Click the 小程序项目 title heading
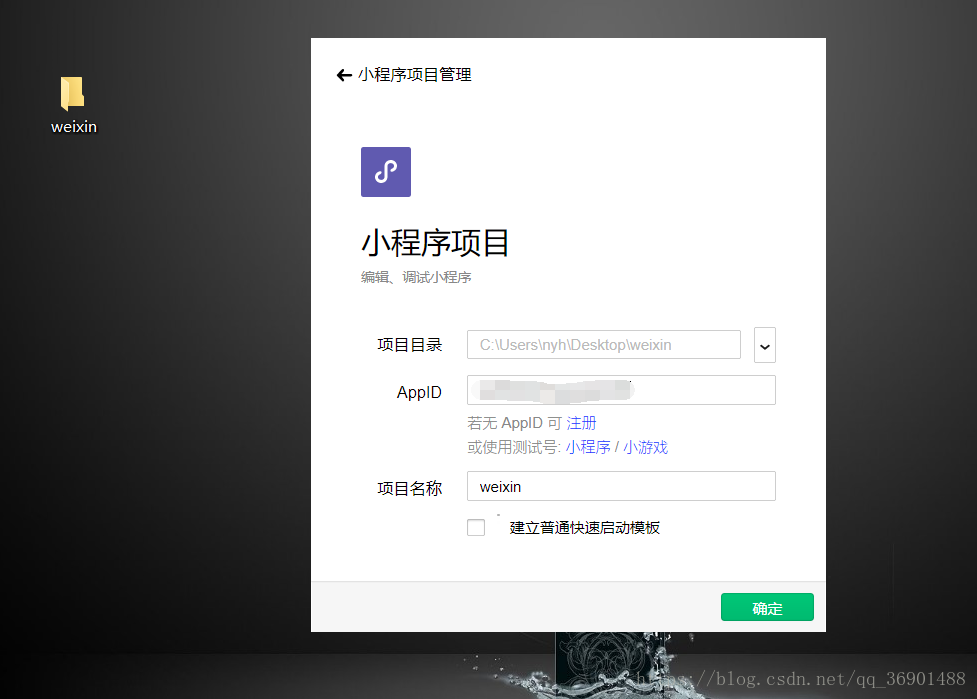Viewport: 977px width, 699px height. [435, 243]
